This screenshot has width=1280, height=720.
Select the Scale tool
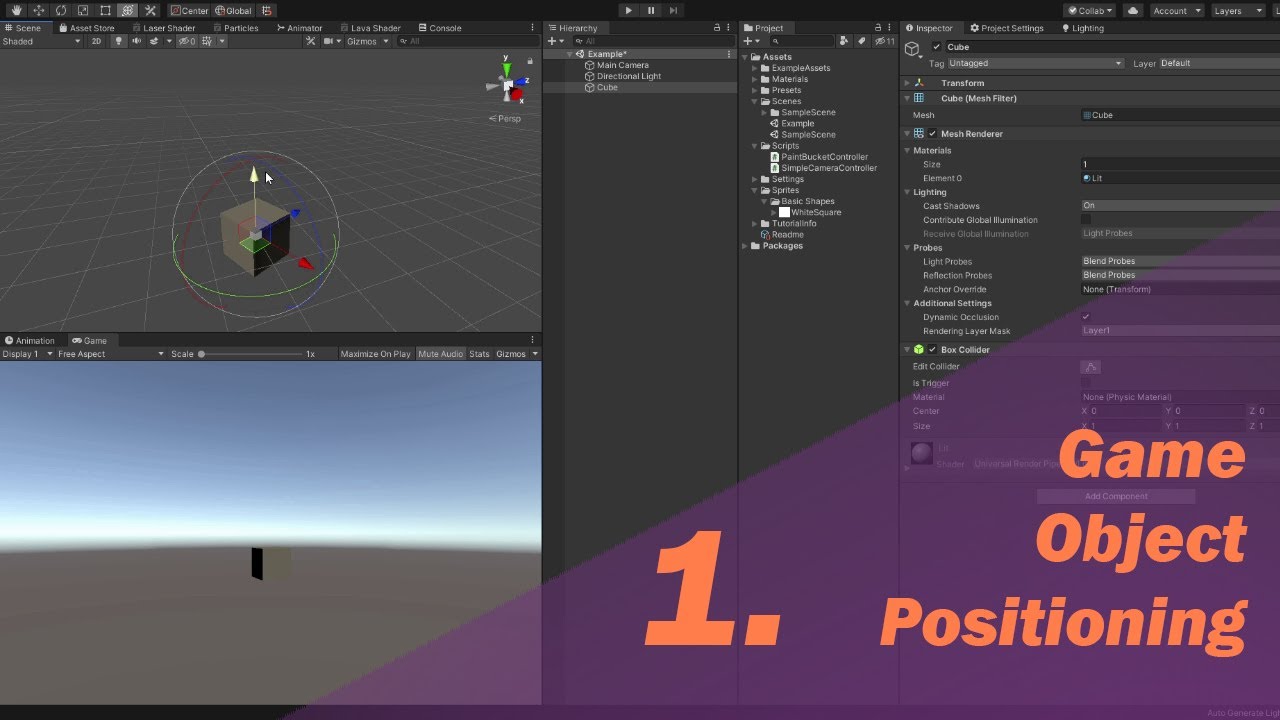(x=83, y=10)
